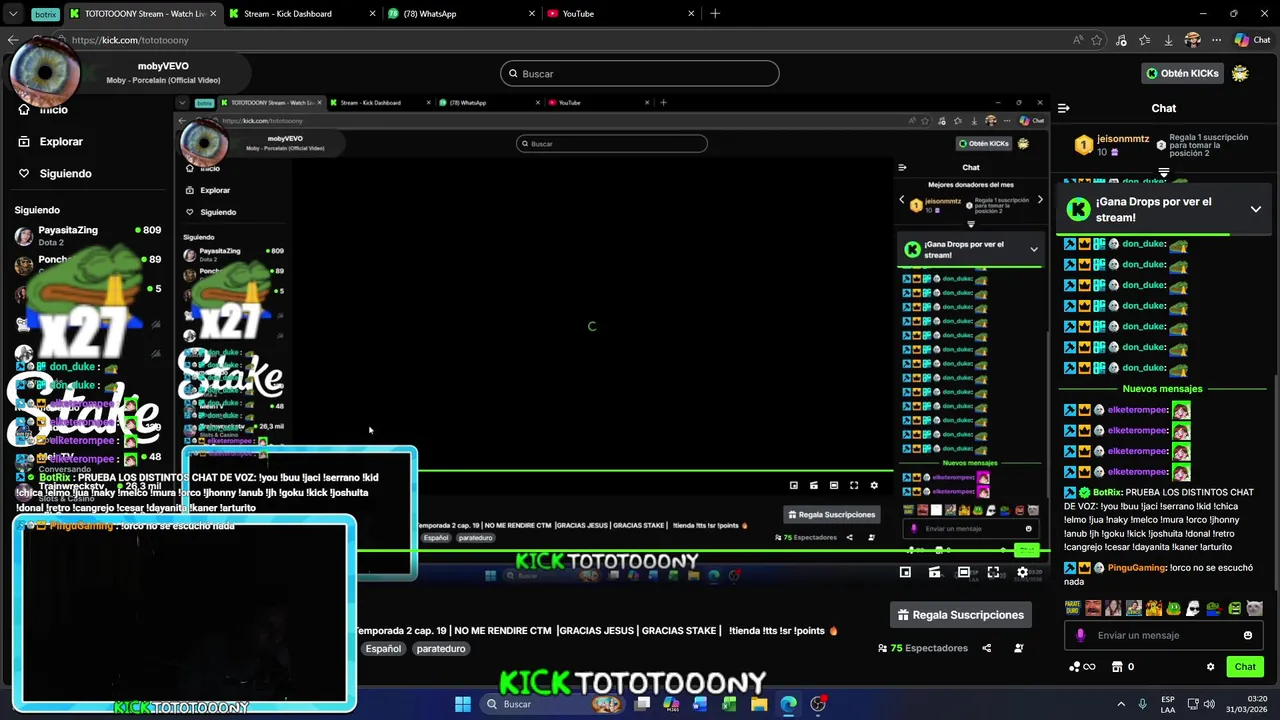Switch to the (78) WhatsApp tab
Screen dimensions: 1280x720
tap(461, 14)
